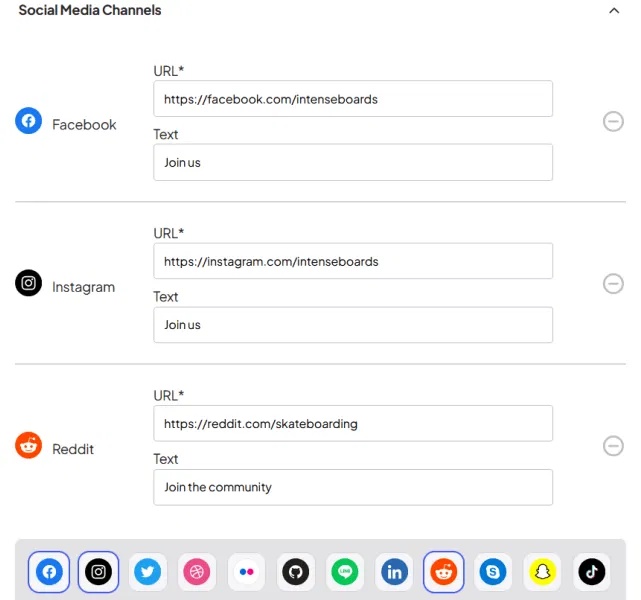Add the GitHub social channel
The image size is (641, 600).
[x=295, y=572]
